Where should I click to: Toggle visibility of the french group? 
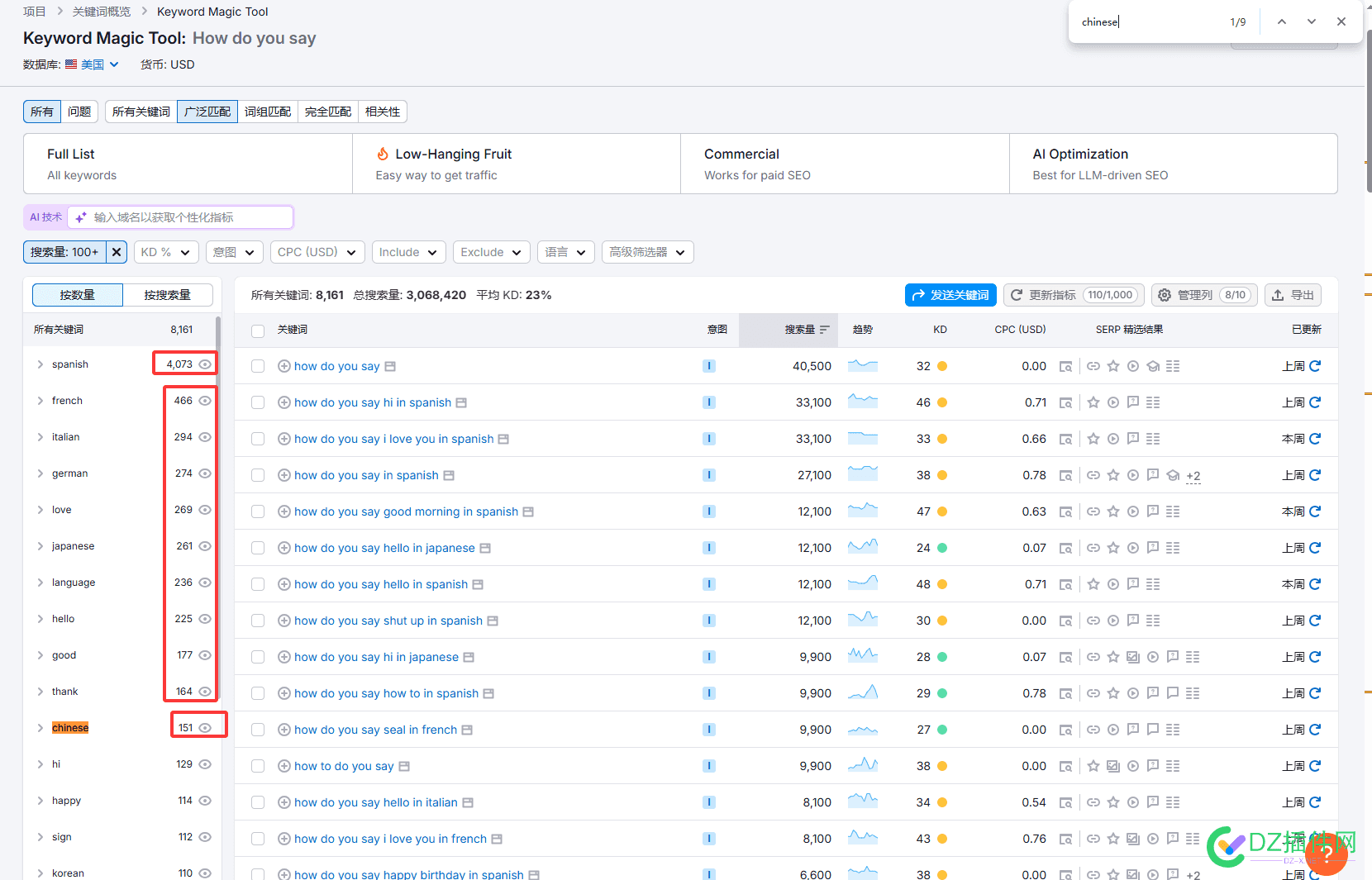click(205, 401)
